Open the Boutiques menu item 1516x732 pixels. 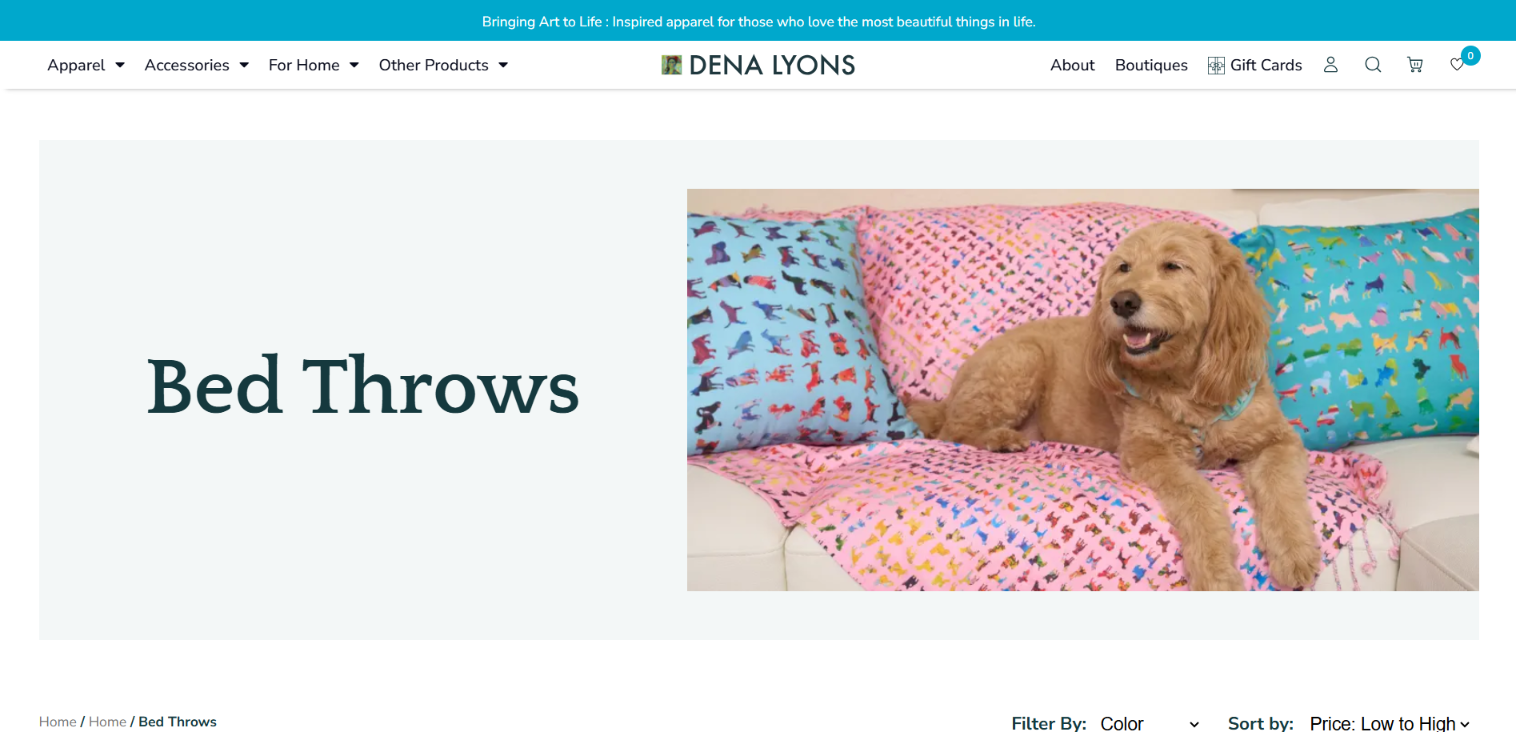click(1151, 65)
